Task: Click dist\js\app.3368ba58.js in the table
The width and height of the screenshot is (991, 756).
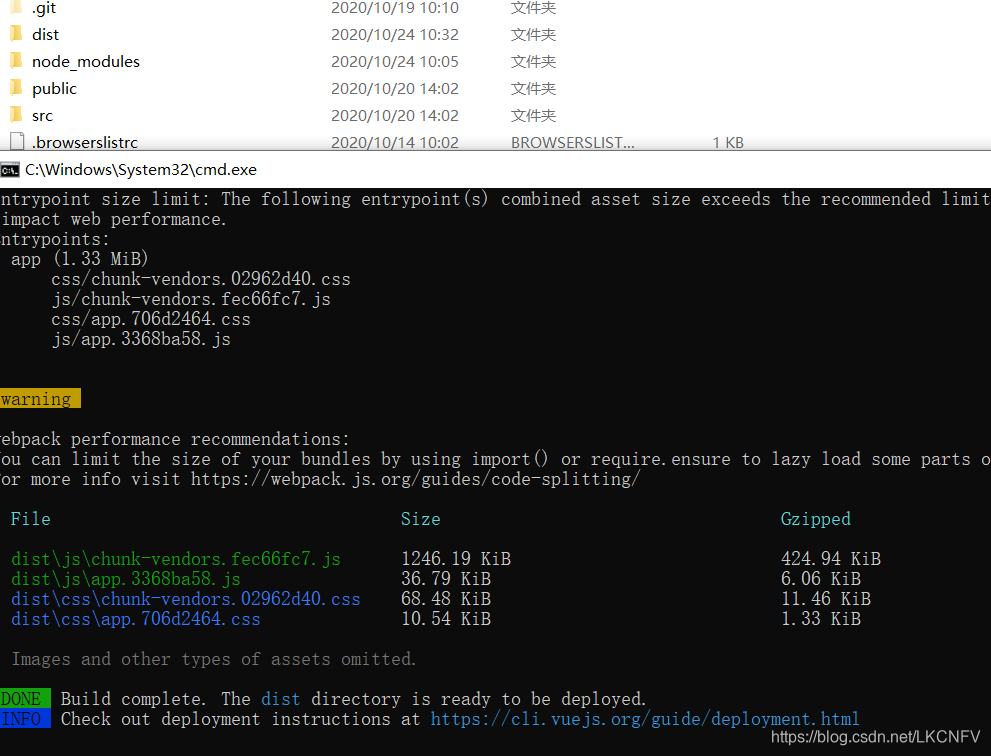Action: [126, 578]
